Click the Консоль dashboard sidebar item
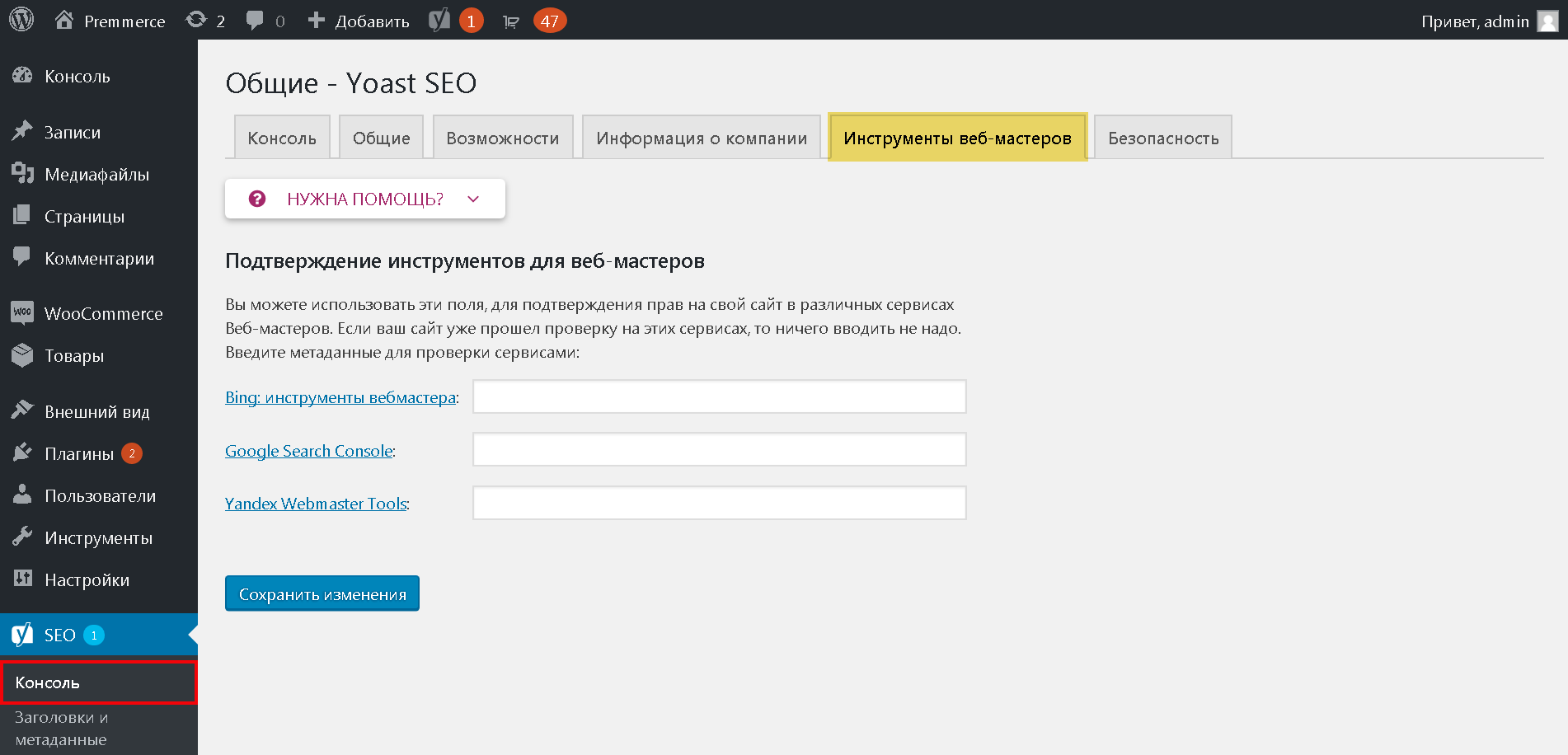 click(99, 76)
